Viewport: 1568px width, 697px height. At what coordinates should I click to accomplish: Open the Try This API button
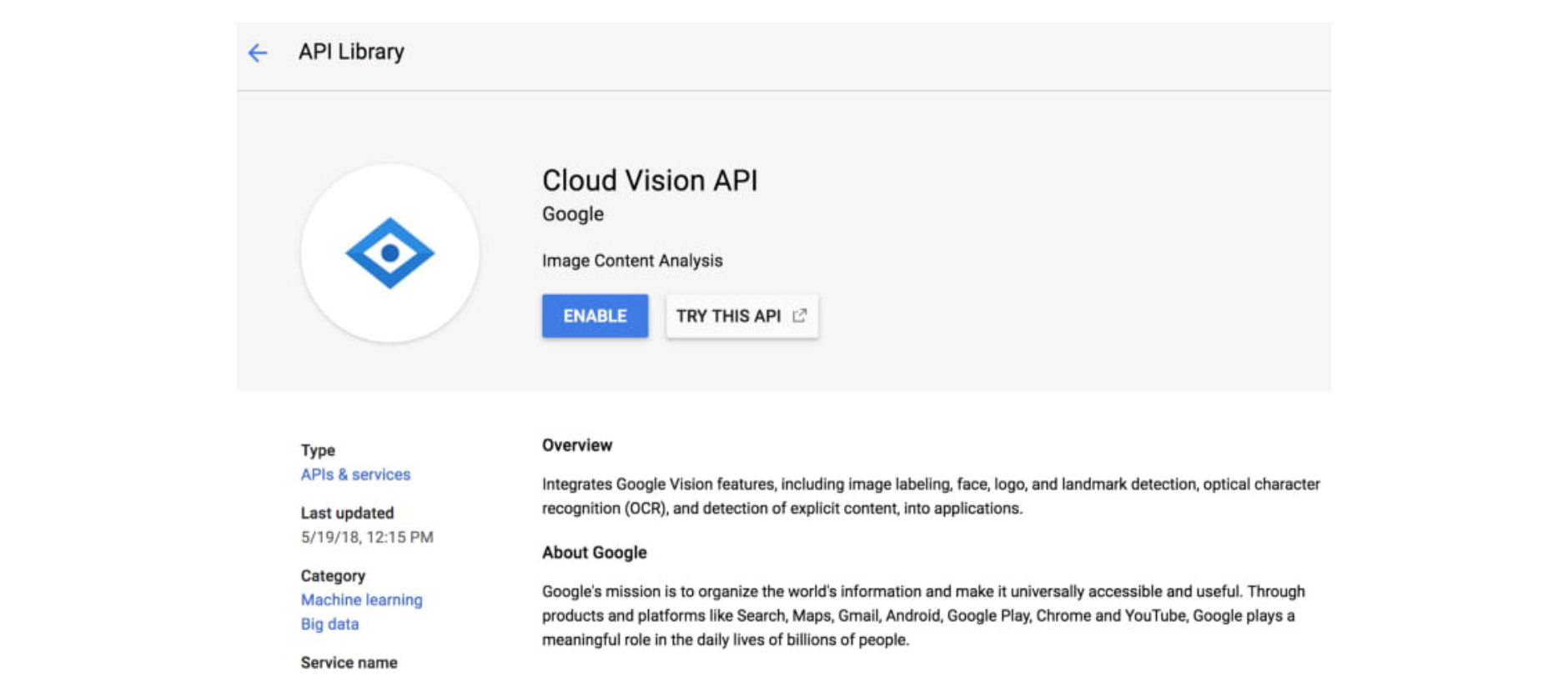coord(741,316)
